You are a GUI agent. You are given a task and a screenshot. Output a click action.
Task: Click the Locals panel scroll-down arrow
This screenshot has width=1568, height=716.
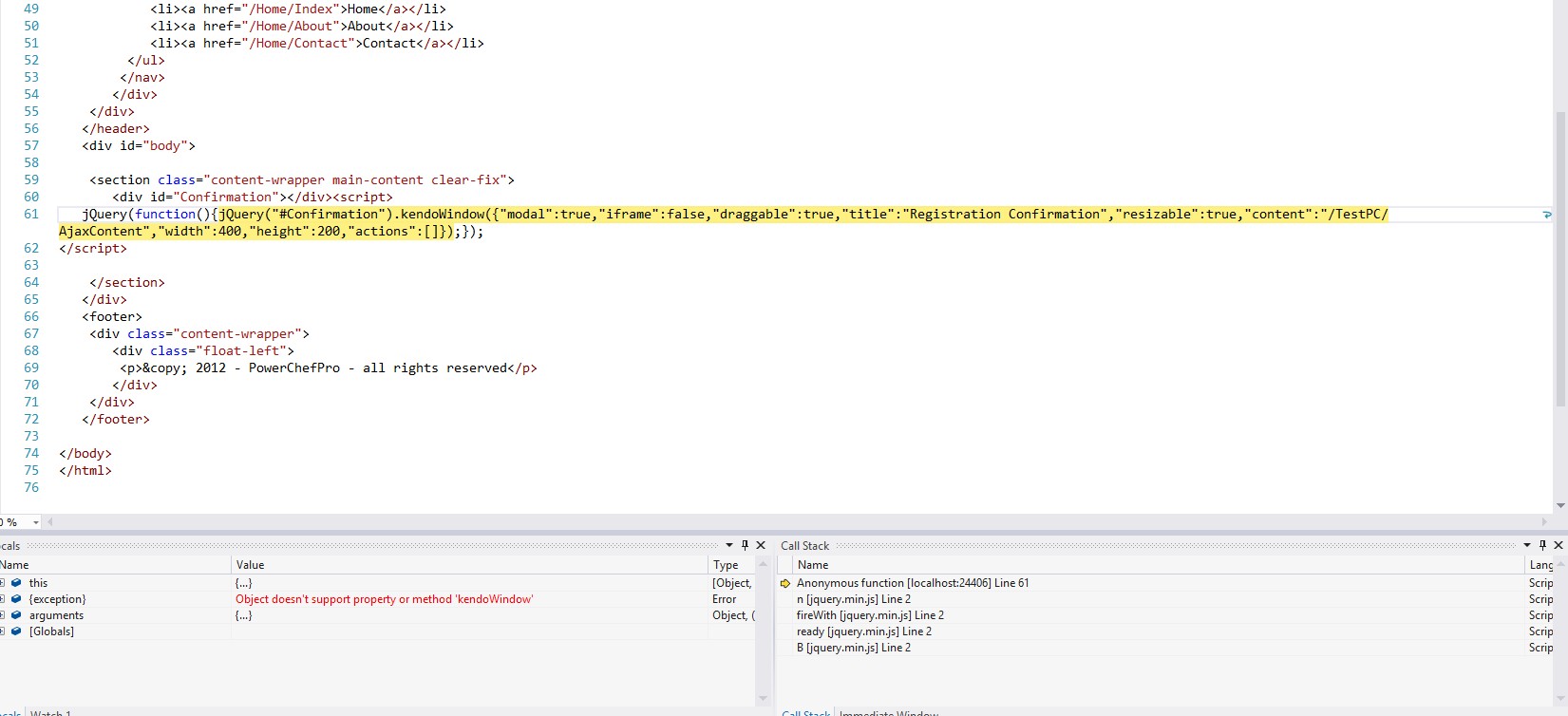(x=763, y=699)
